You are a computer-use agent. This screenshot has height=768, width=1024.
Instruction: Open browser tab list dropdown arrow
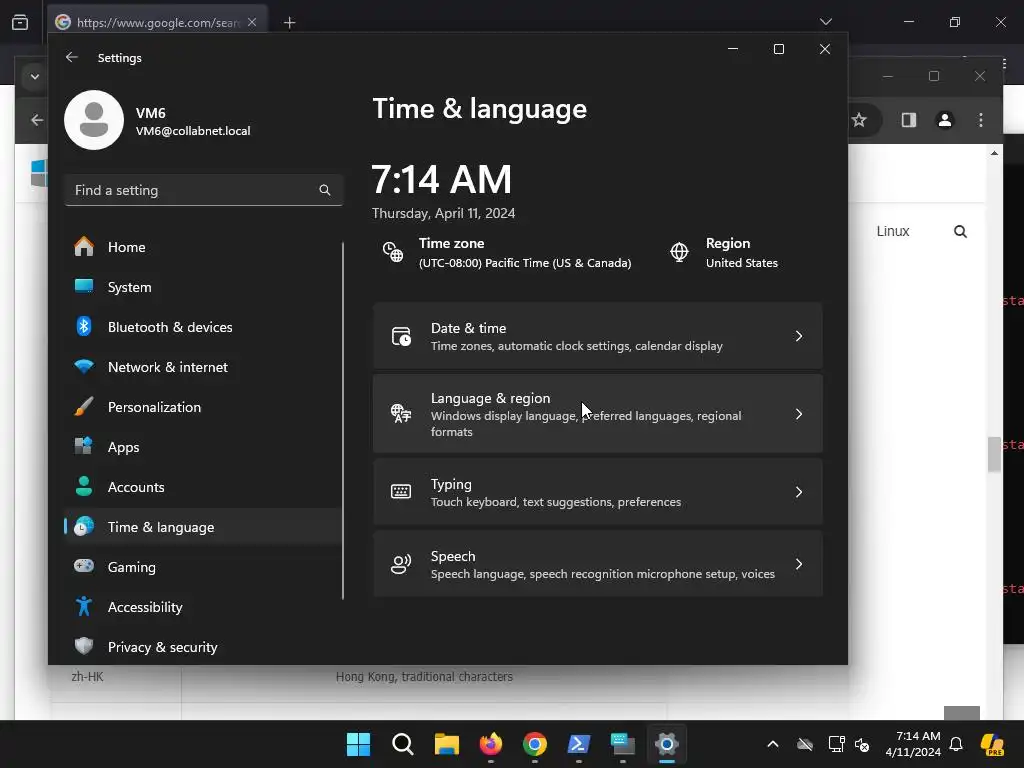coord(826,22)
